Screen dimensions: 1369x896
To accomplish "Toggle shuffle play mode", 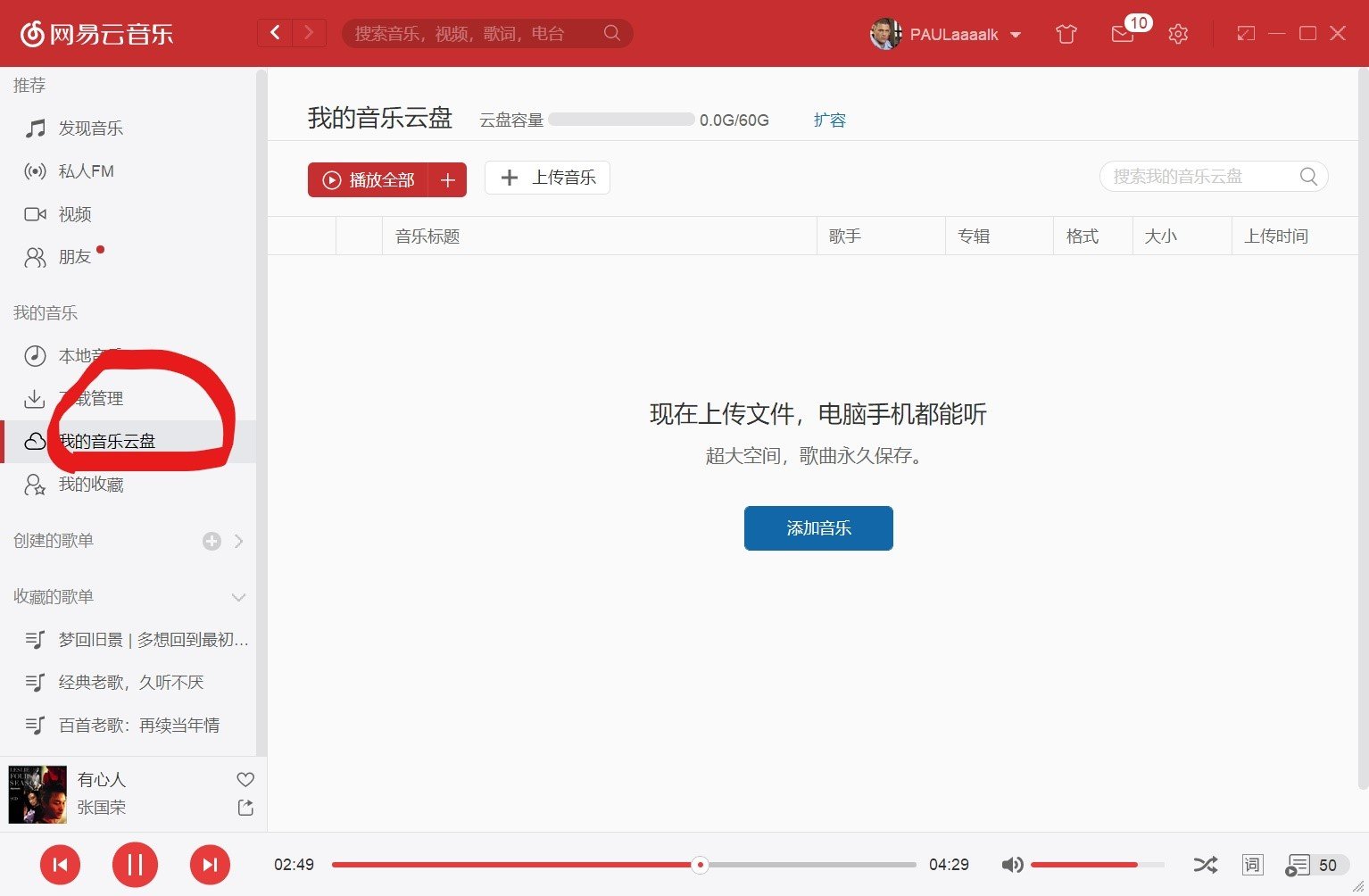I will pos(1206,864).
